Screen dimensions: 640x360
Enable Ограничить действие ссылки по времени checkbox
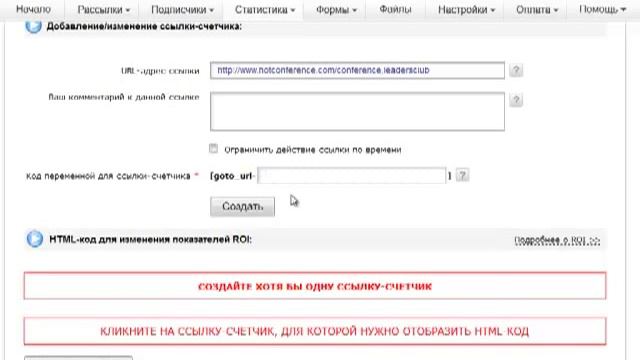213,149
